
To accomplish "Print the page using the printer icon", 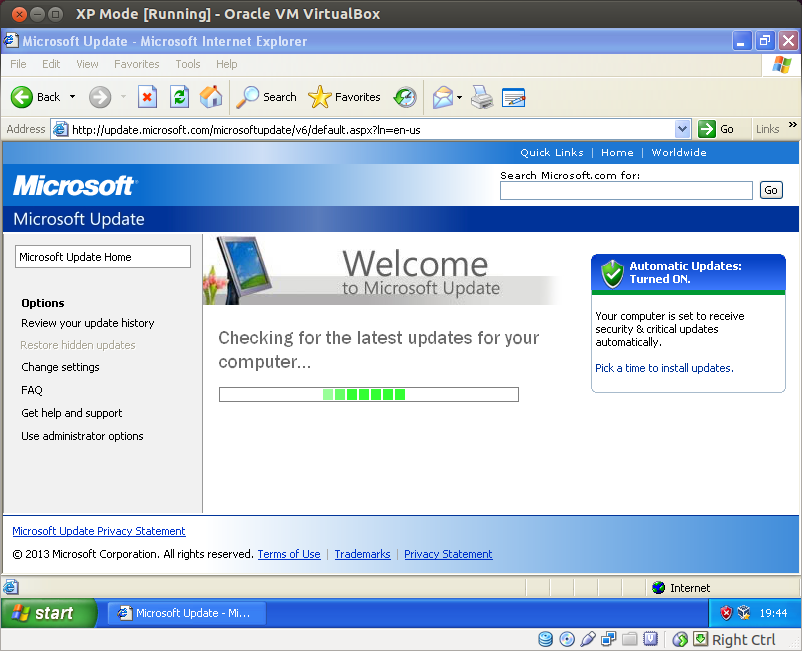I will 482,97.
